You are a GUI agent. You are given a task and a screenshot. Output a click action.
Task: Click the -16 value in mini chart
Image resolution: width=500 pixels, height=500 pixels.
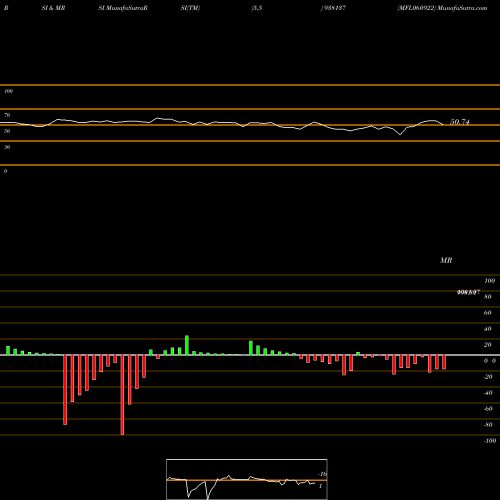pyautogui.click(x=322, y=474)
